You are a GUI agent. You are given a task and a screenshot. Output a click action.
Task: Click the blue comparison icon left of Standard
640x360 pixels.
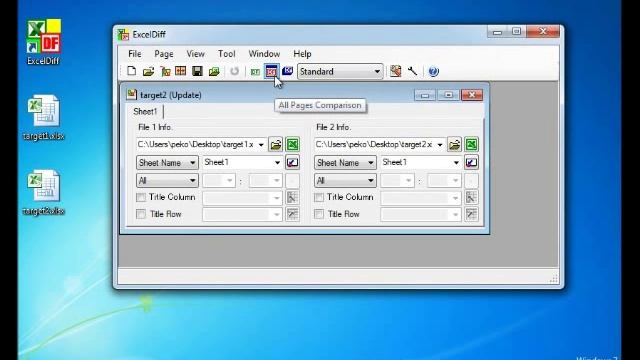(x=287, y=71)
